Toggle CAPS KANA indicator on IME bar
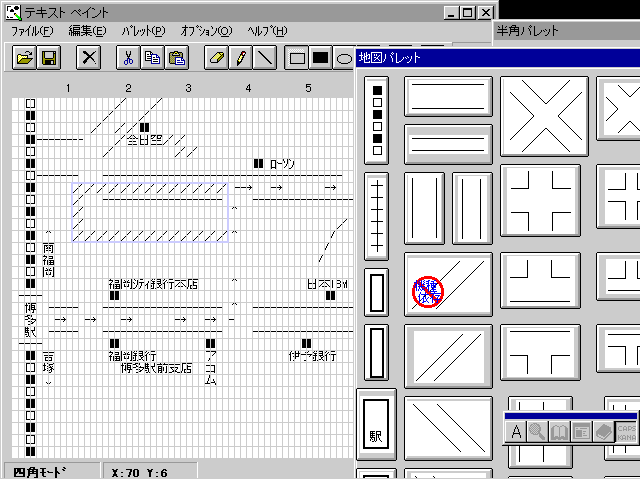 626,433
